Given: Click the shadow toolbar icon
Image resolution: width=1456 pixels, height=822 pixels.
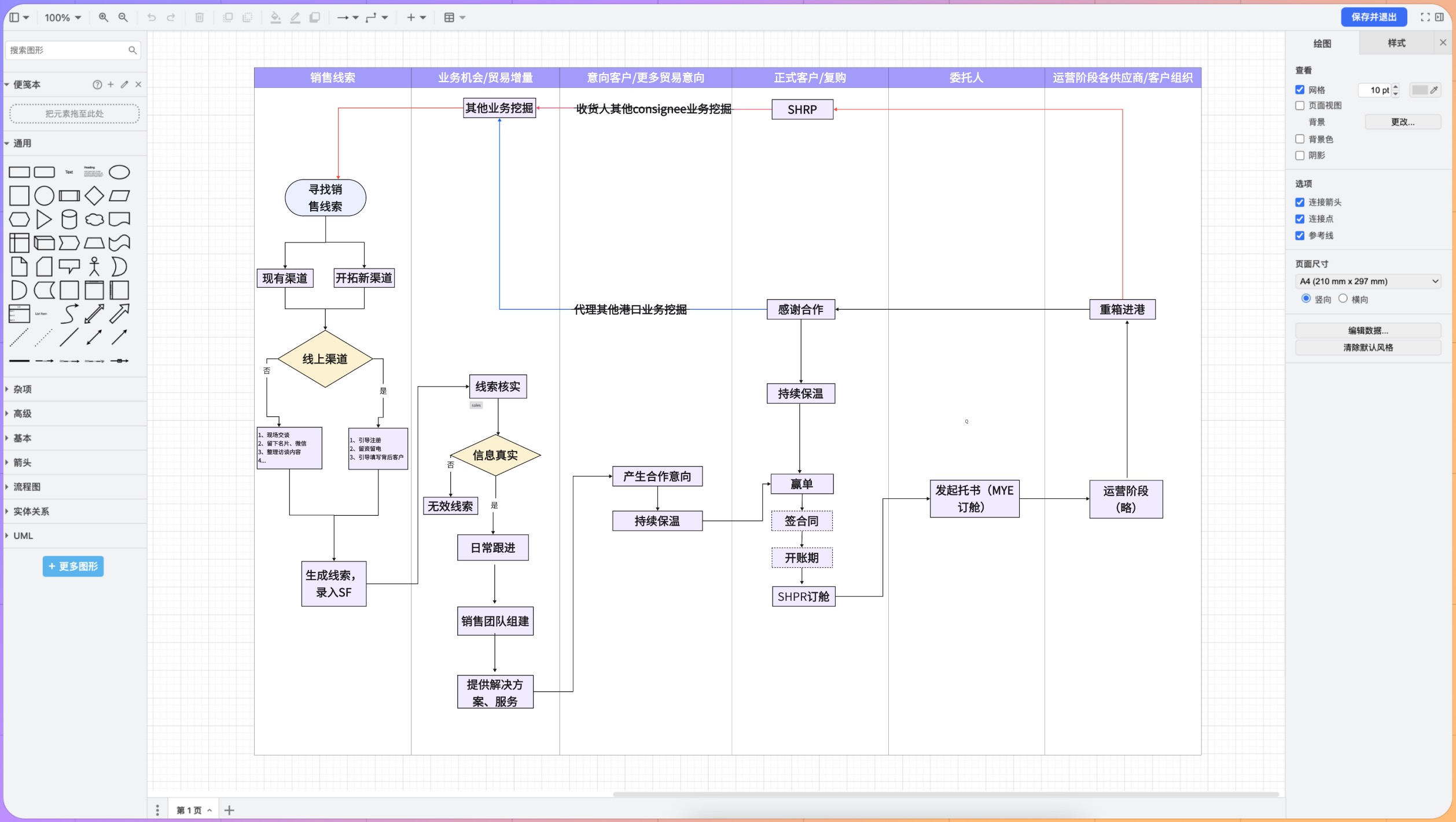Looking at the screenshot, I should click(315, 17).
